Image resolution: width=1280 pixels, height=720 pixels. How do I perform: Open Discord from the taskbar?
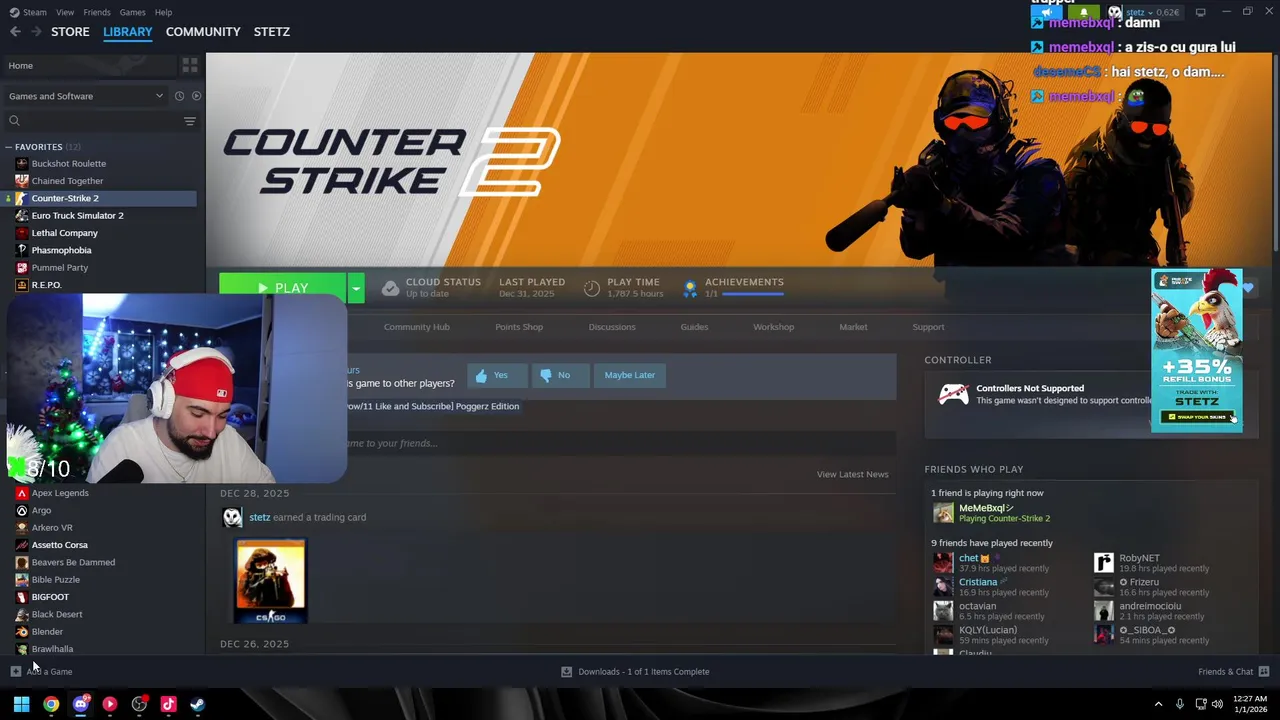pyautogui.click(x=81, y=704)
